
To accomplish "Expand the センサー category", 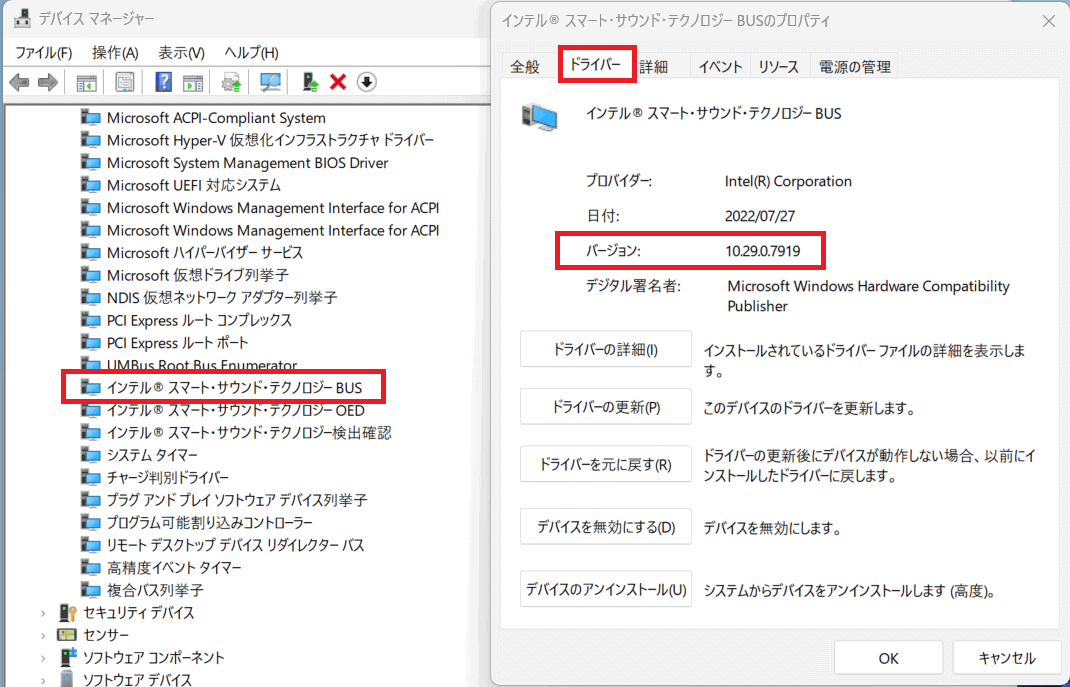I will coord(43,636).
